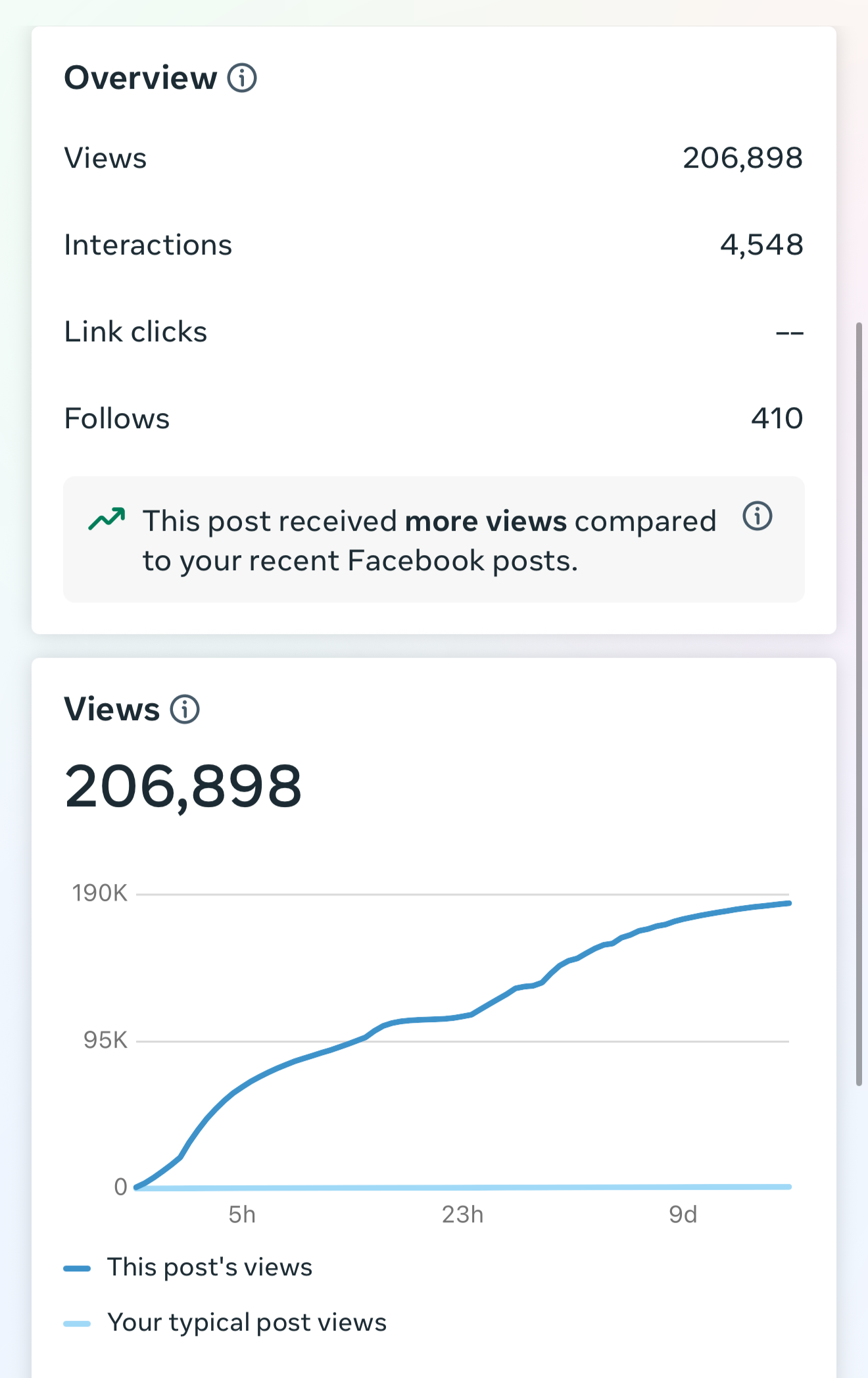Click the 190K gridline label
This screenshot has height=1378, width=868.
tap(99, 893)
